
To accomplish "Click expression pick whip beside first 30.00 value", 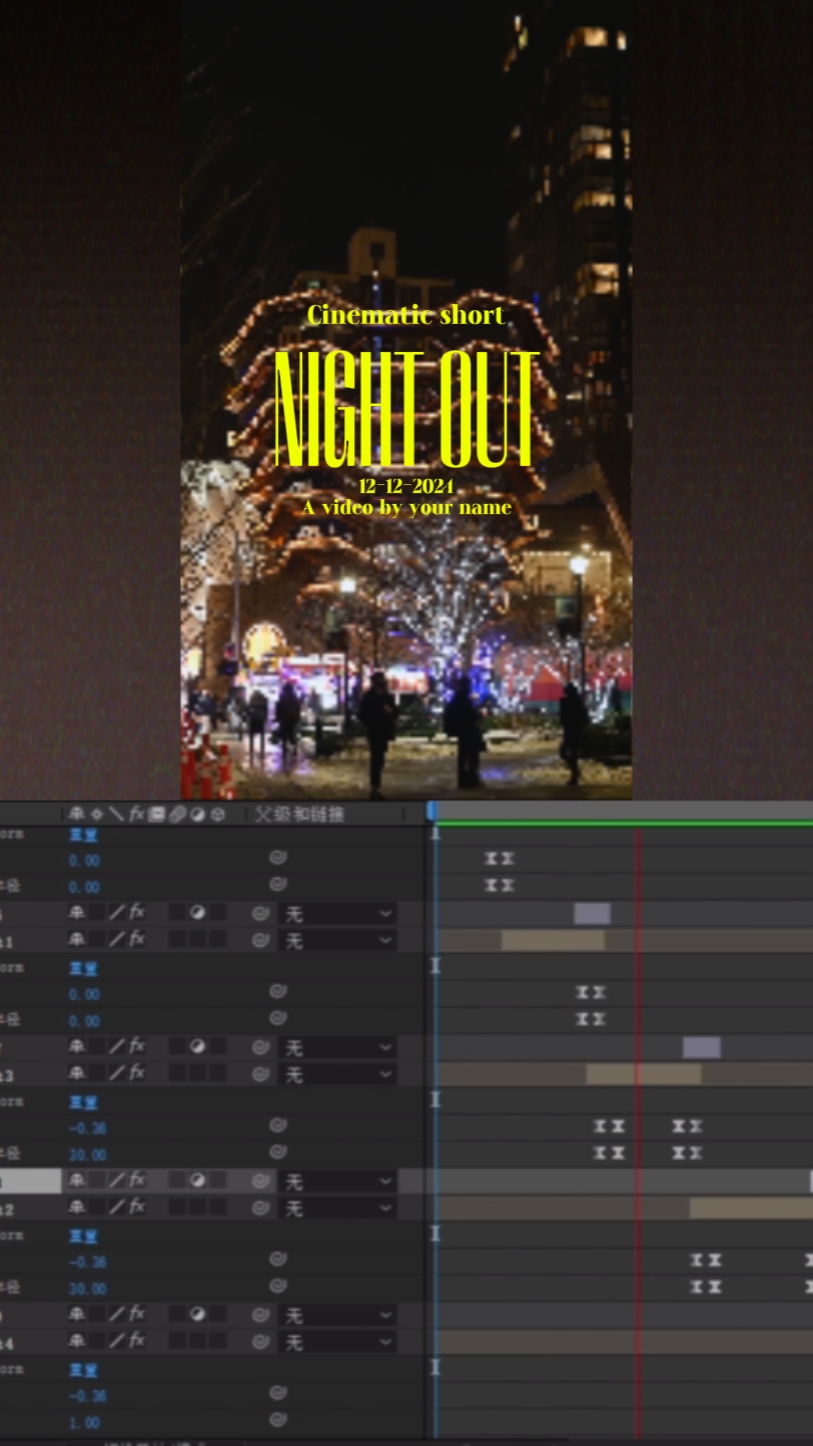I will pyautogui.click(x=278, y=1153).
